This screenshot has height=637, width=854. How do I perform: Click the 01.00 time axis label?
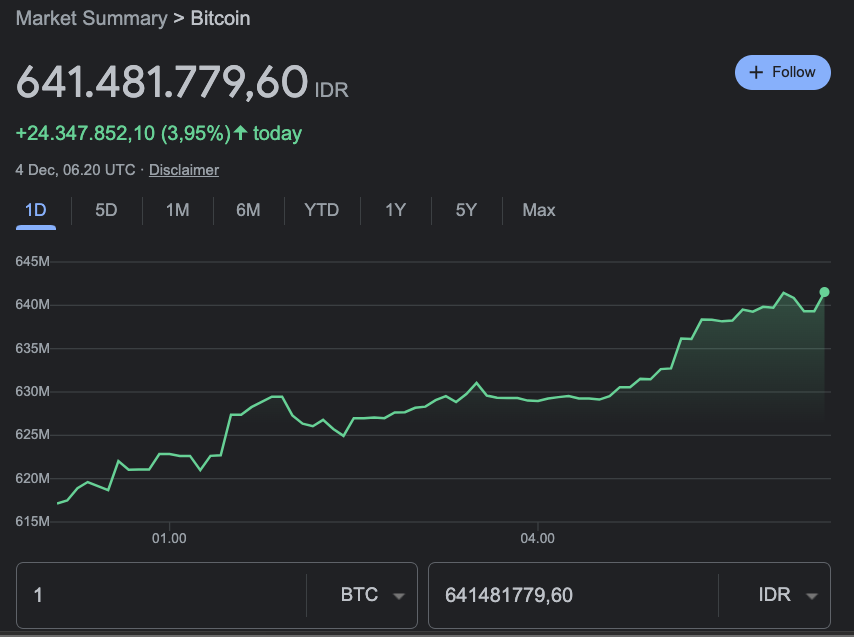(x=169, y=539)
